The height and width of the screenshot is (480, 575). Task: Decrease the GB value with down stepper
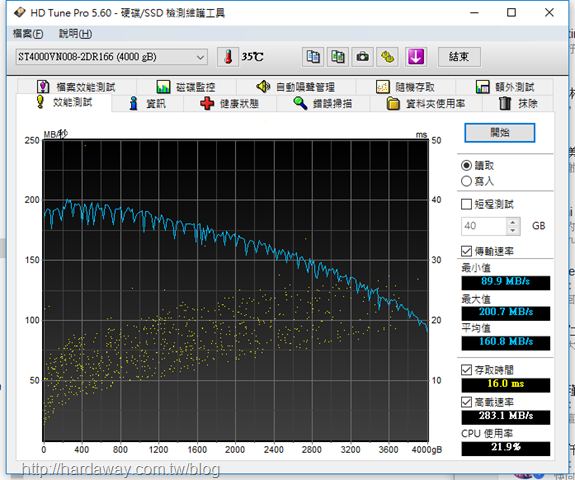[x=513, y=231]
